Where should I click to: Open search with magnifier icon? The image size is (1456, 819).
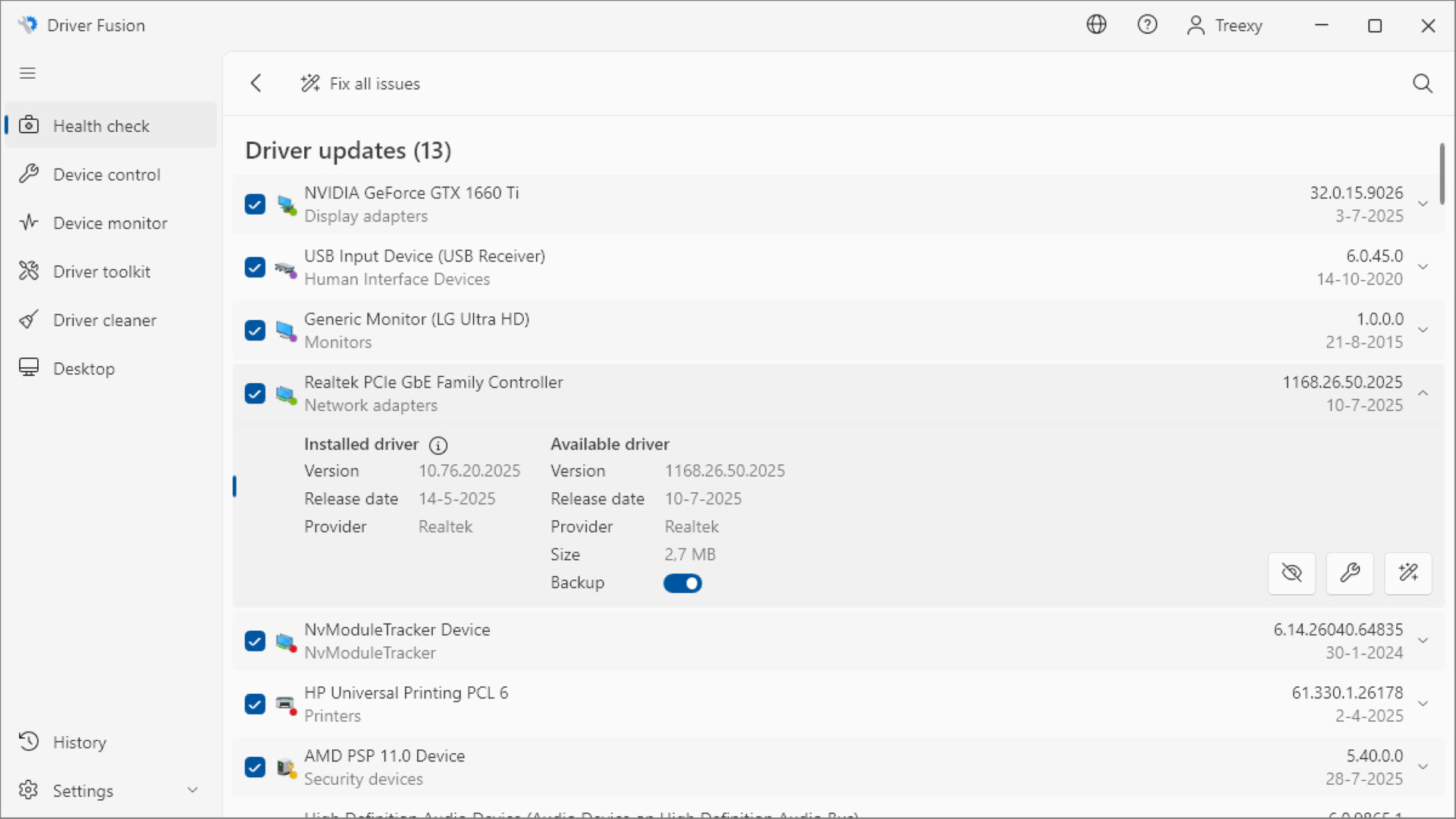[x=1422, y=83]
